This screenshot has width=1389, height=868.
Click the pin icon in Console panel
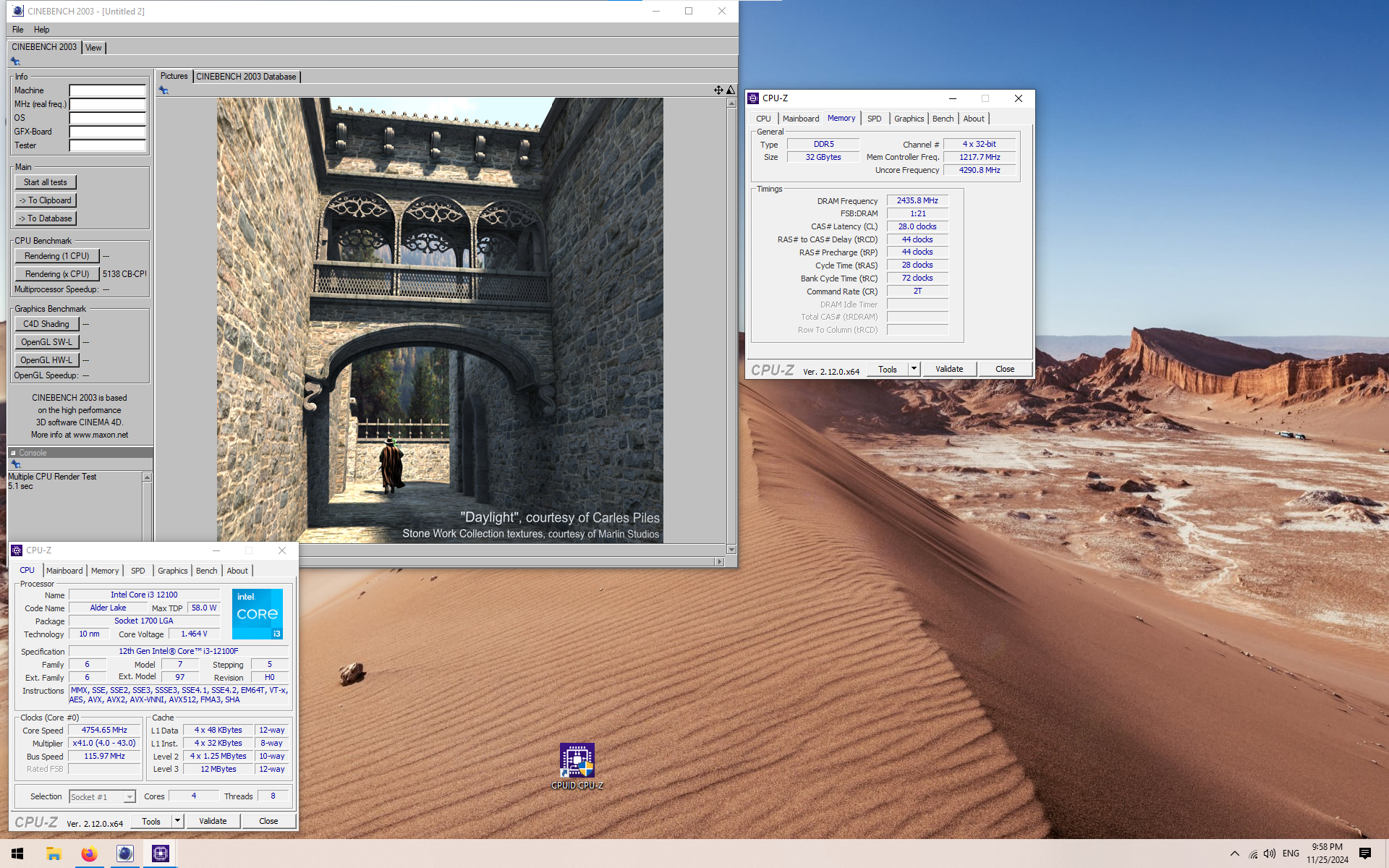point(16,464)
